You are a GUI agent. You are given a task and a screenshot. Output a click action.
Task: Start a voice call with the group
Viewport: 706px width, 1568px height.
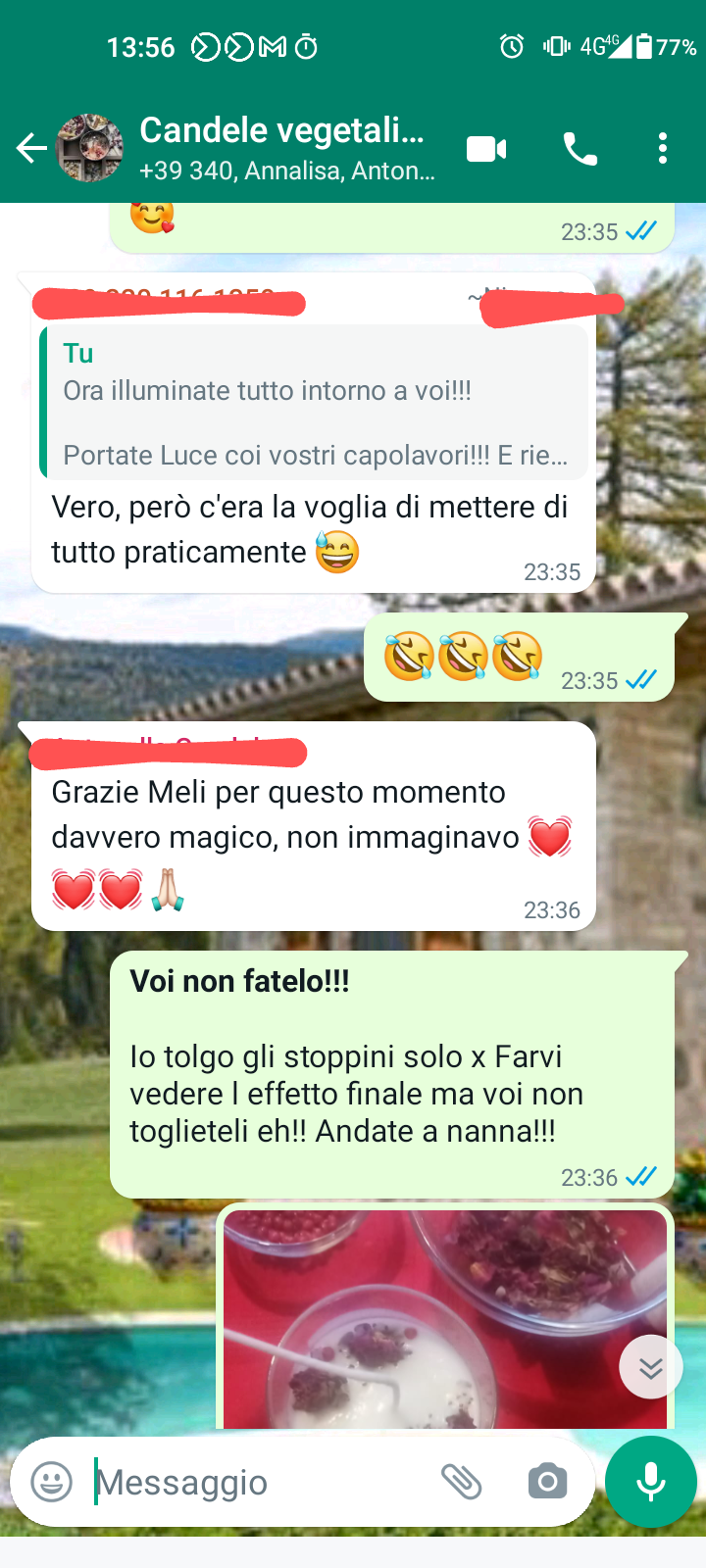tap(580, 149)
